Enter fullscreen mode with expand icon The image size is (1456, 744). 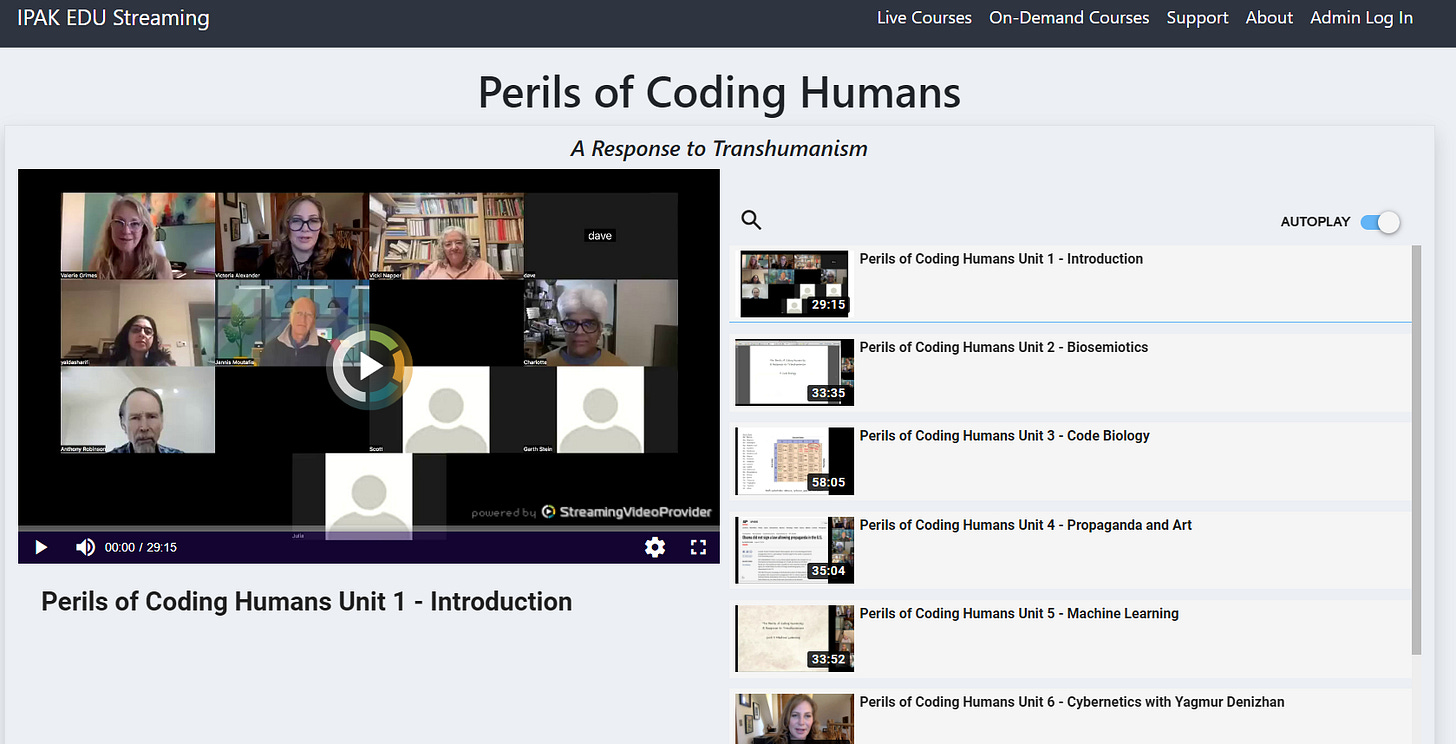(x=699, y=547)
